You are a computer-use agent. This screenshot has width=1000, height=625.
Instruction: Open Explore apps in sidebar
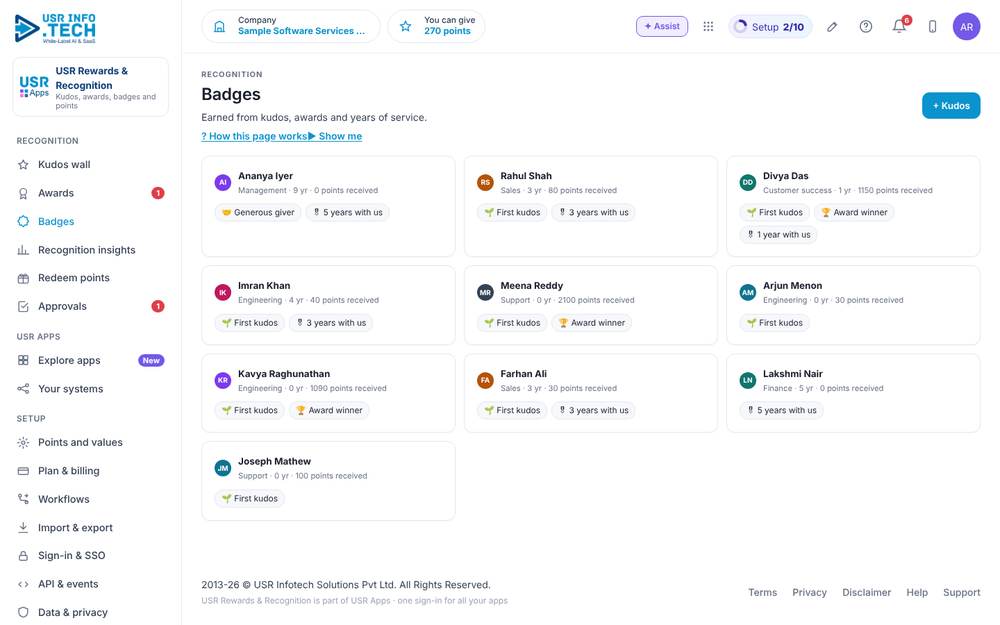pos(91,360)
